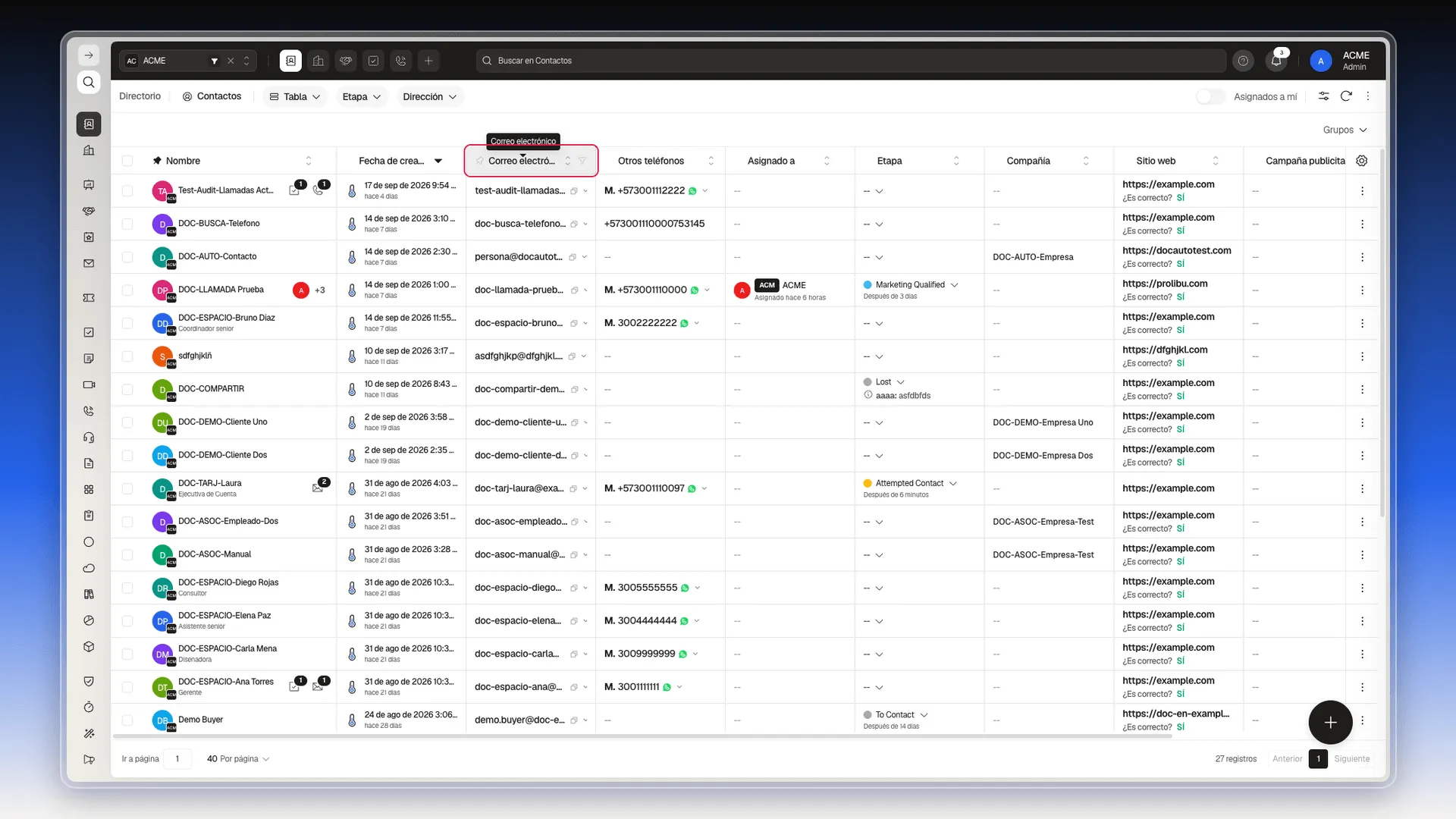Select all rows with header checkbox
Viewport: 1456px width, 819px height.
[127, 161]
